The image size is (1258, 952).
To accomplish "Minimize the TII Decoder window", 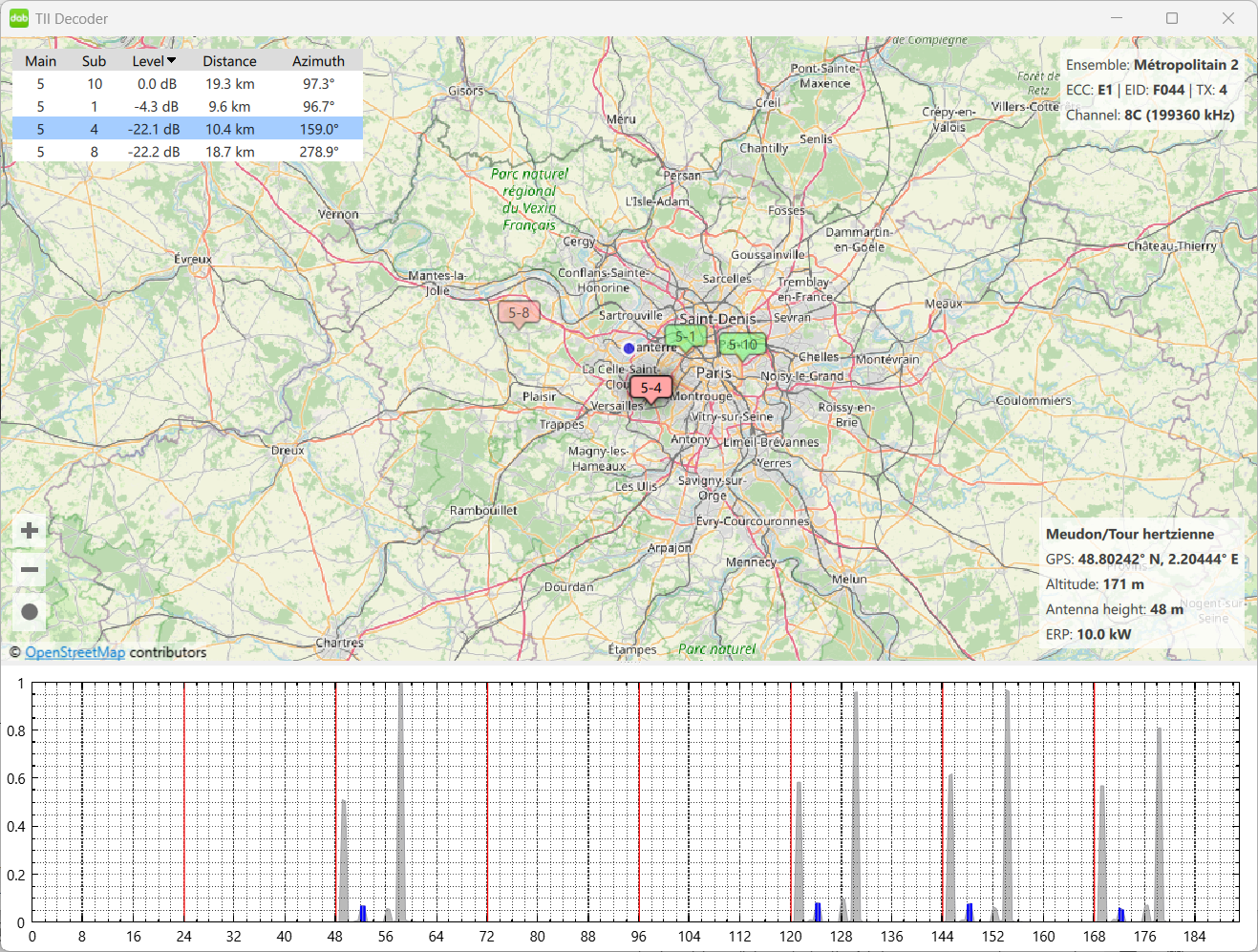I will pos(1117,18).
